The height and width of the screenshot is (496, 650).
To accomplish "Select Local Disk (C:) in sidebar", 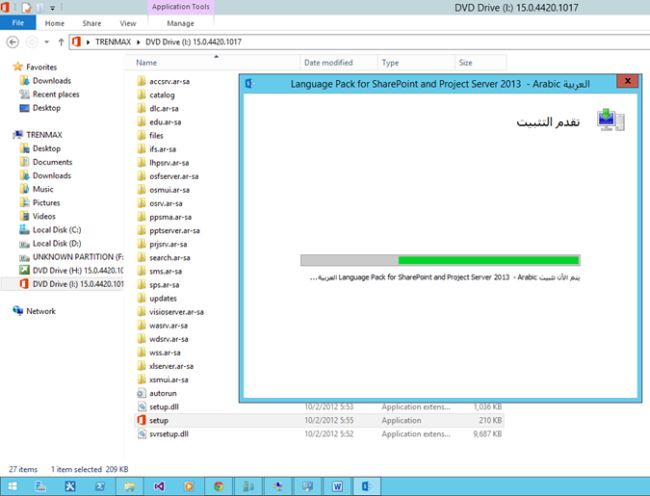I will (x=57, y=230).
